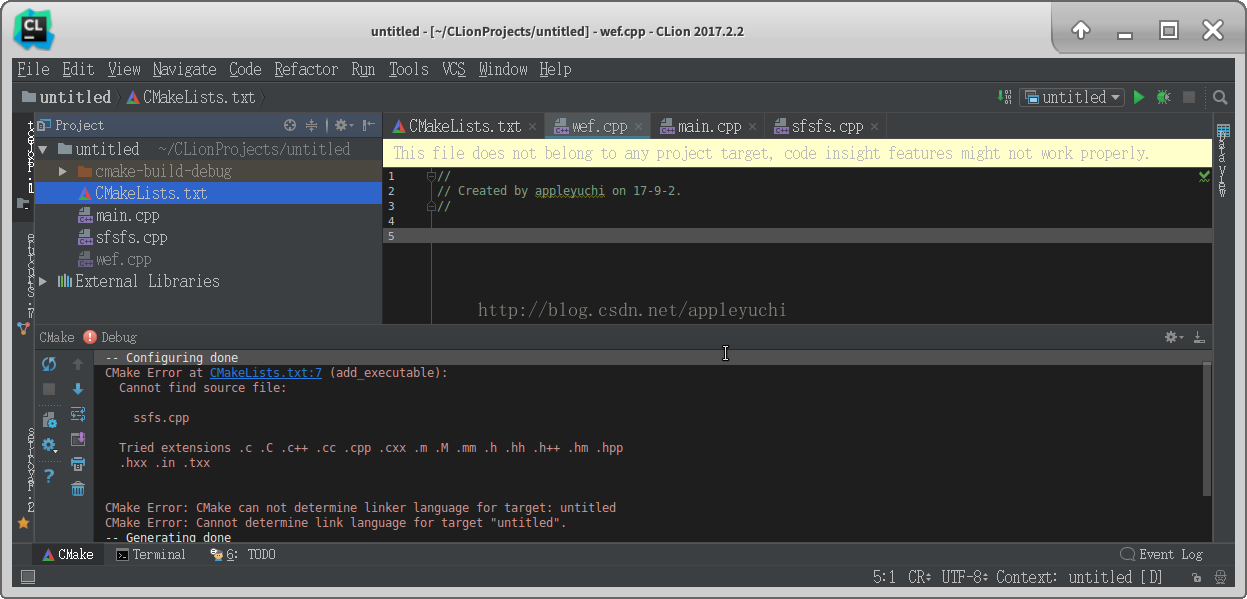Click the up arrow in CMake panel
This screenshot has height=599, width=1247.
tap(78, 364)
